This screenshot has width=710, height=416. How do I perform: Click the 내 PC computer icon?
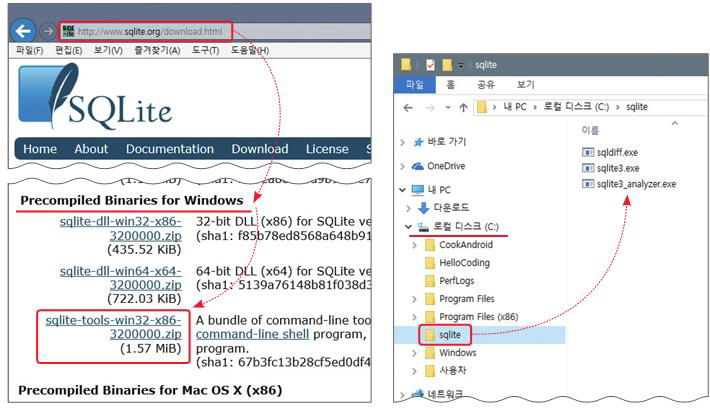point(417,190)
